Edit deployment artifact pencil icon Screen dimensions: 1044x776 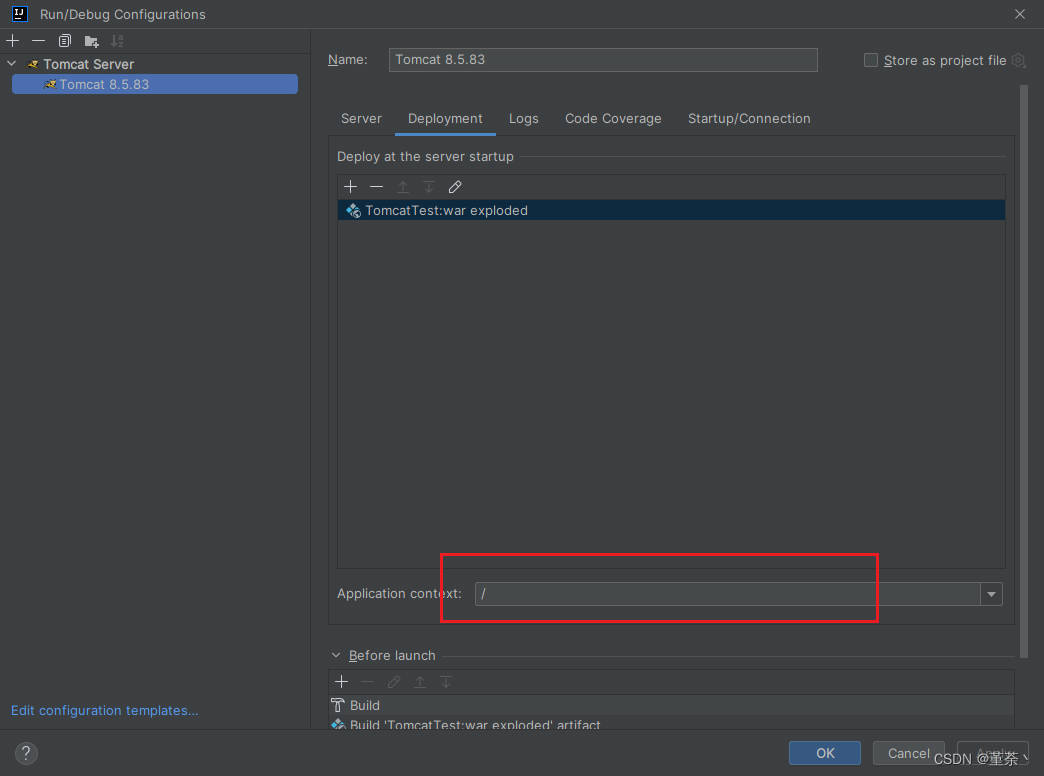pyautogui.click(x=455, y=187)
